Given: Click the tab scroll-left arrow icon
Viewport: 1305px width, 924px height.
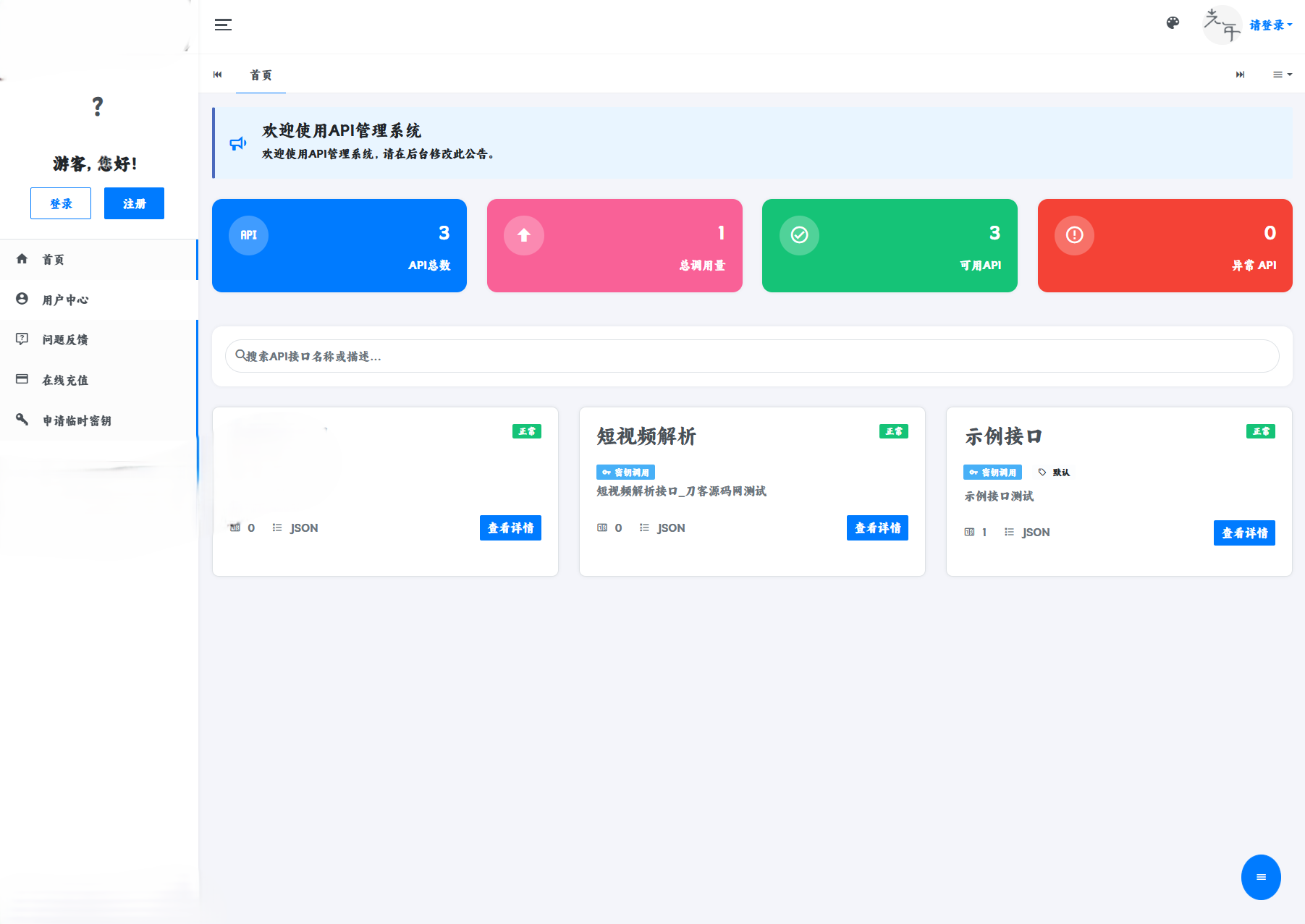Looking at the screenshot, I should [x=217, y=75].
